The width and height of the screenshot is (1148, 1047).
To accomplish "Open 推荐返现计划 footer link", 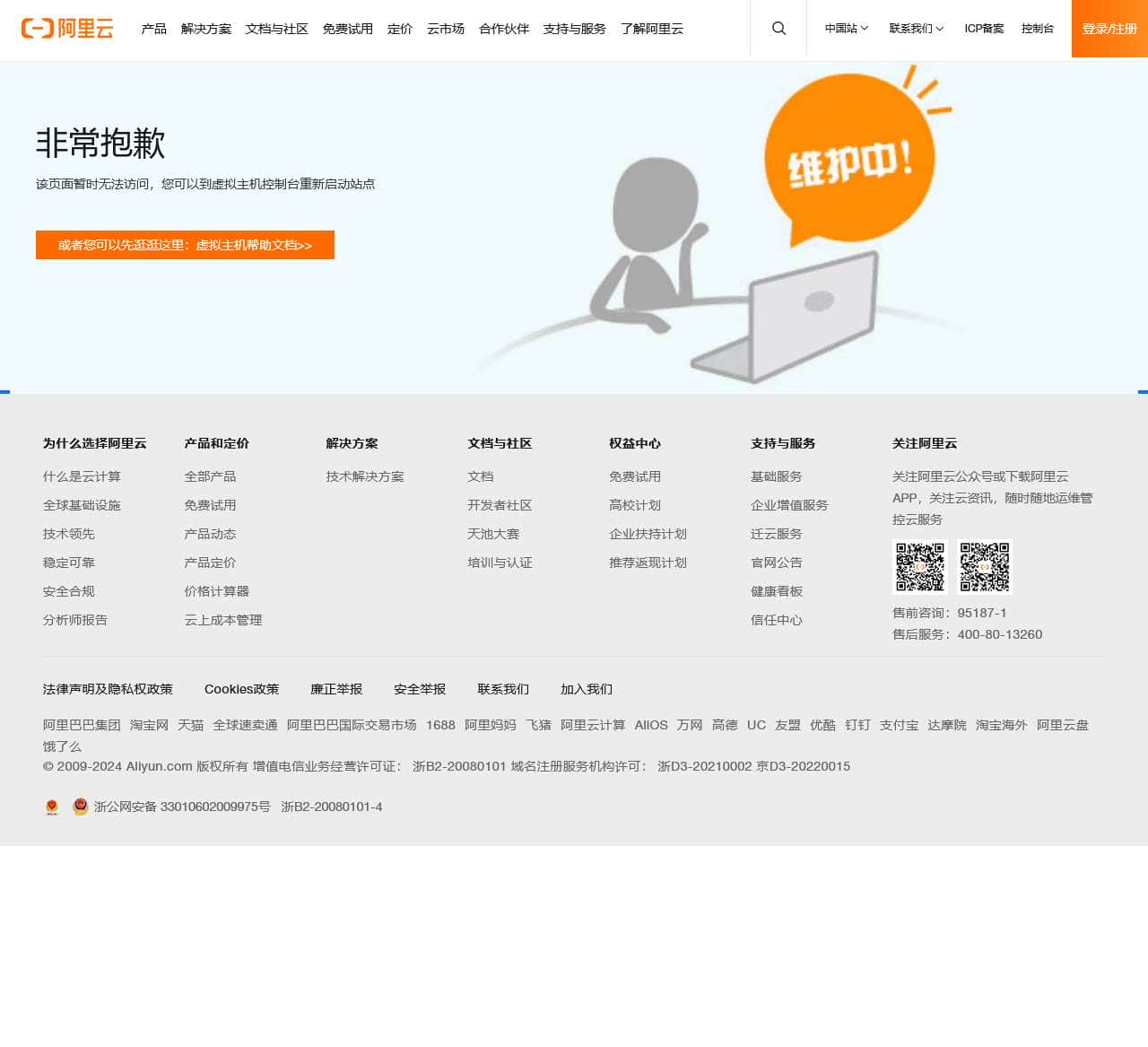I will [x=648, y=563].
